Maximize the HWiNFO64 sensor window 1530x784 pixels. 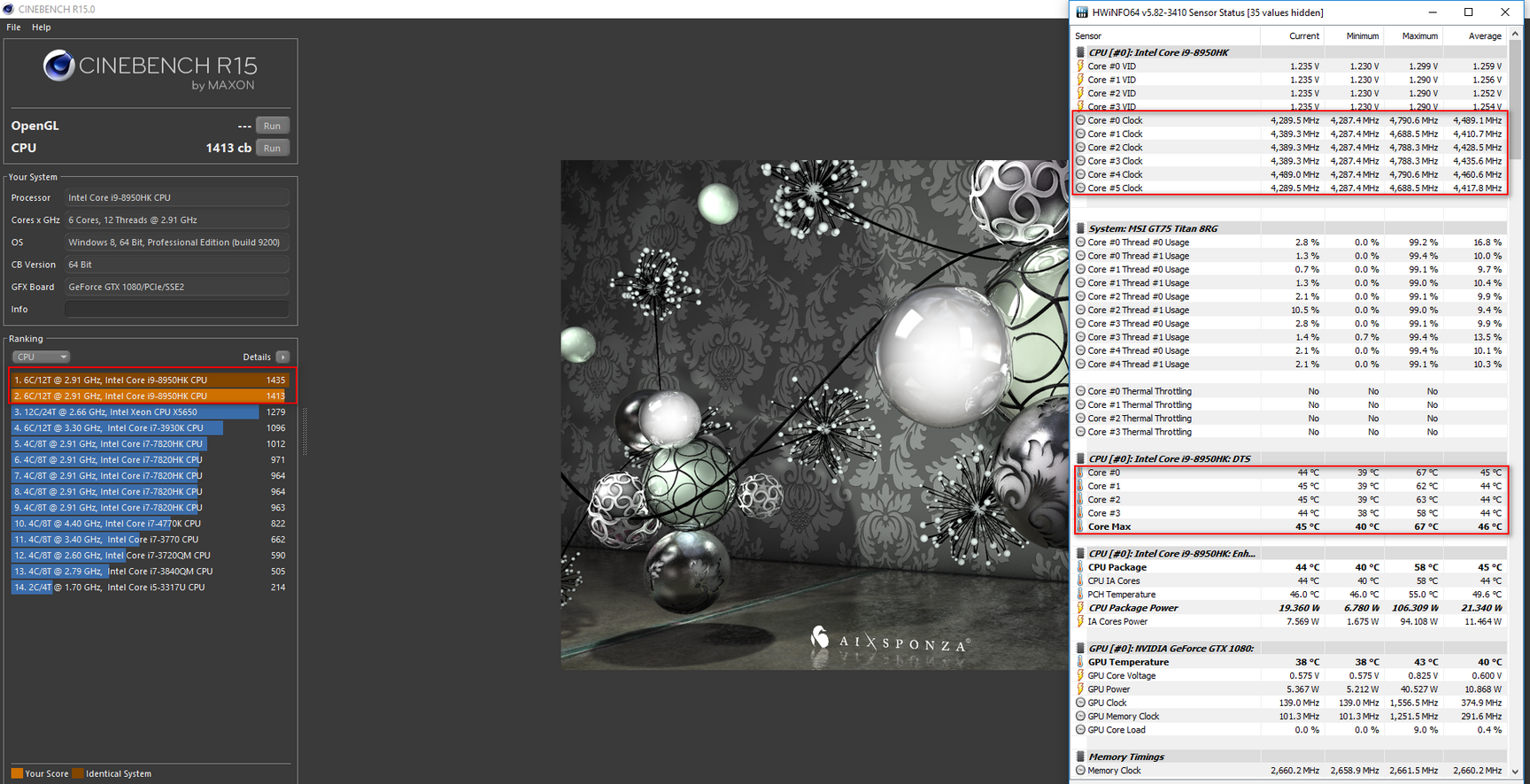coord(1468,12)
